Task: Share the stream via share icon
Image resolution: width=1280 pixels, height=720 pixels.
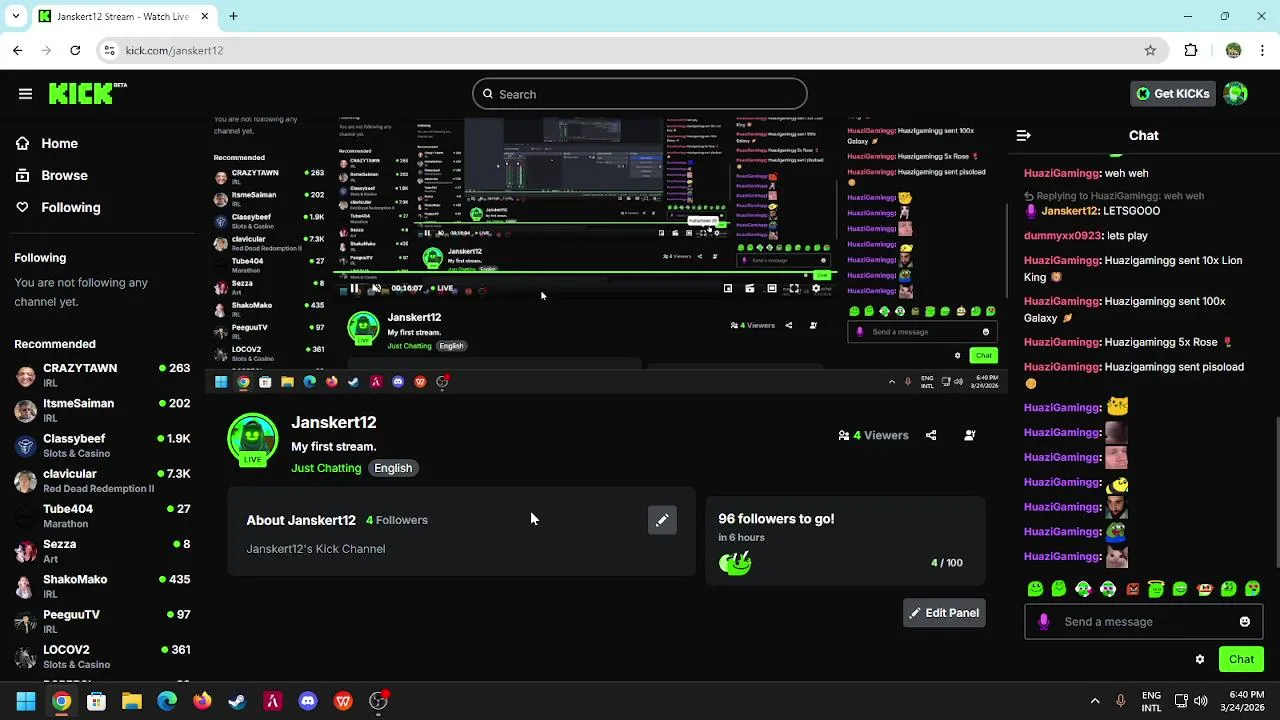Action: 931,435
